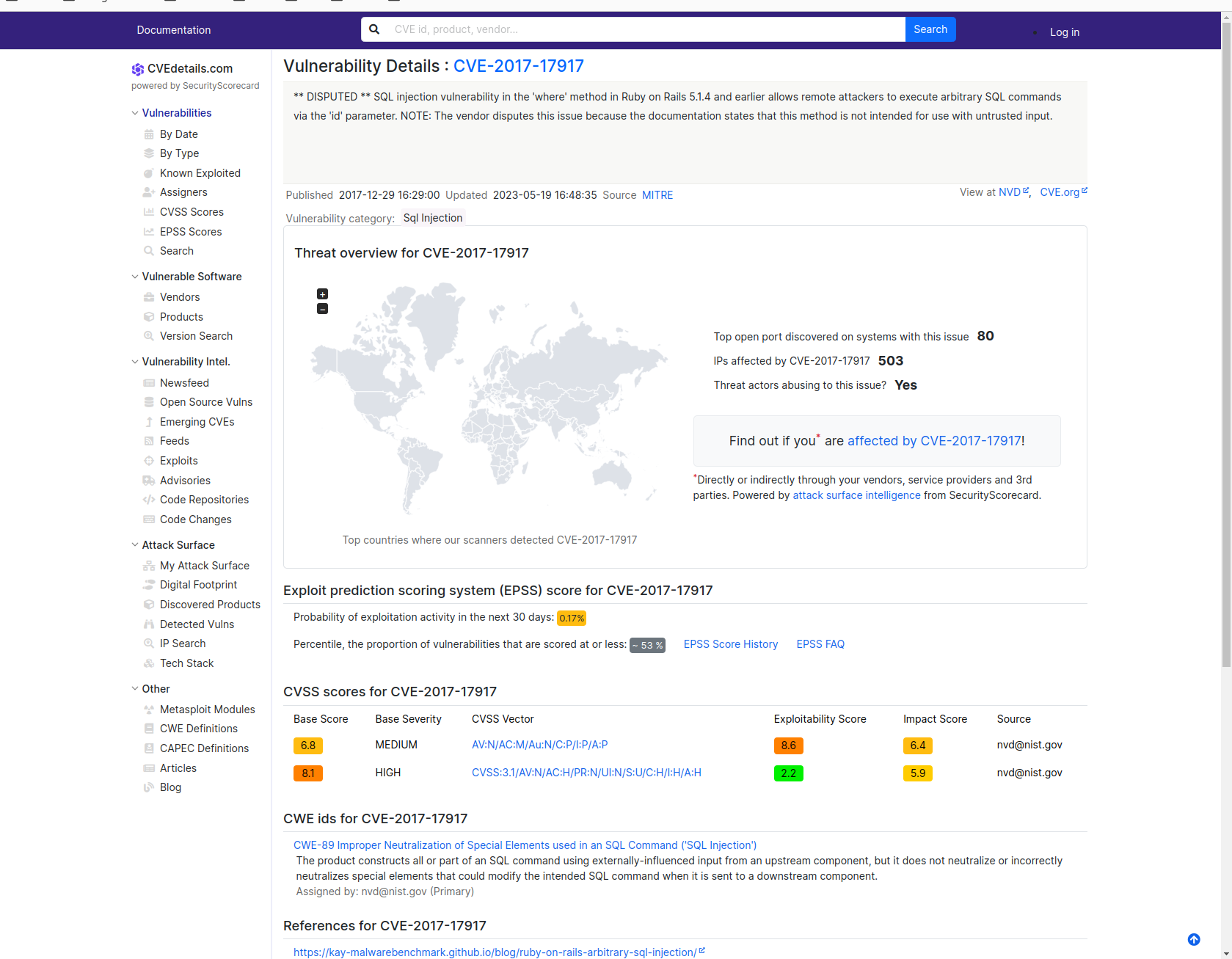Screen dimensions: 1232x959
Task: Click the CWE Definitions book icon
Action: (x=149, y=729)
